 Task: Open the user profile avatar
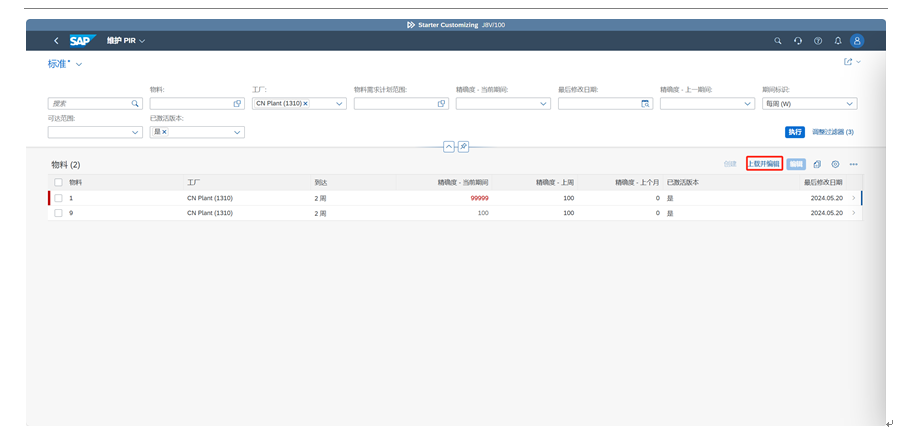click(856, 41)
